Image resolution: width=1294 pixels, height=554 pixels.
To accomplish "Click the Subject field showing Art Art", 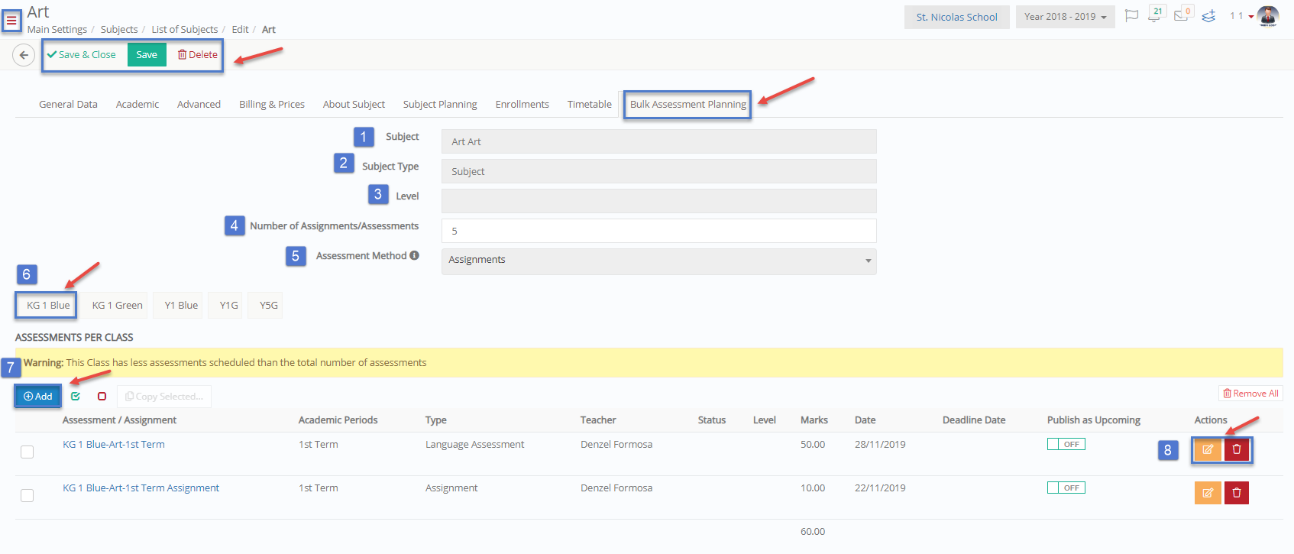I will pyautogui.click(x=658, y=141).
